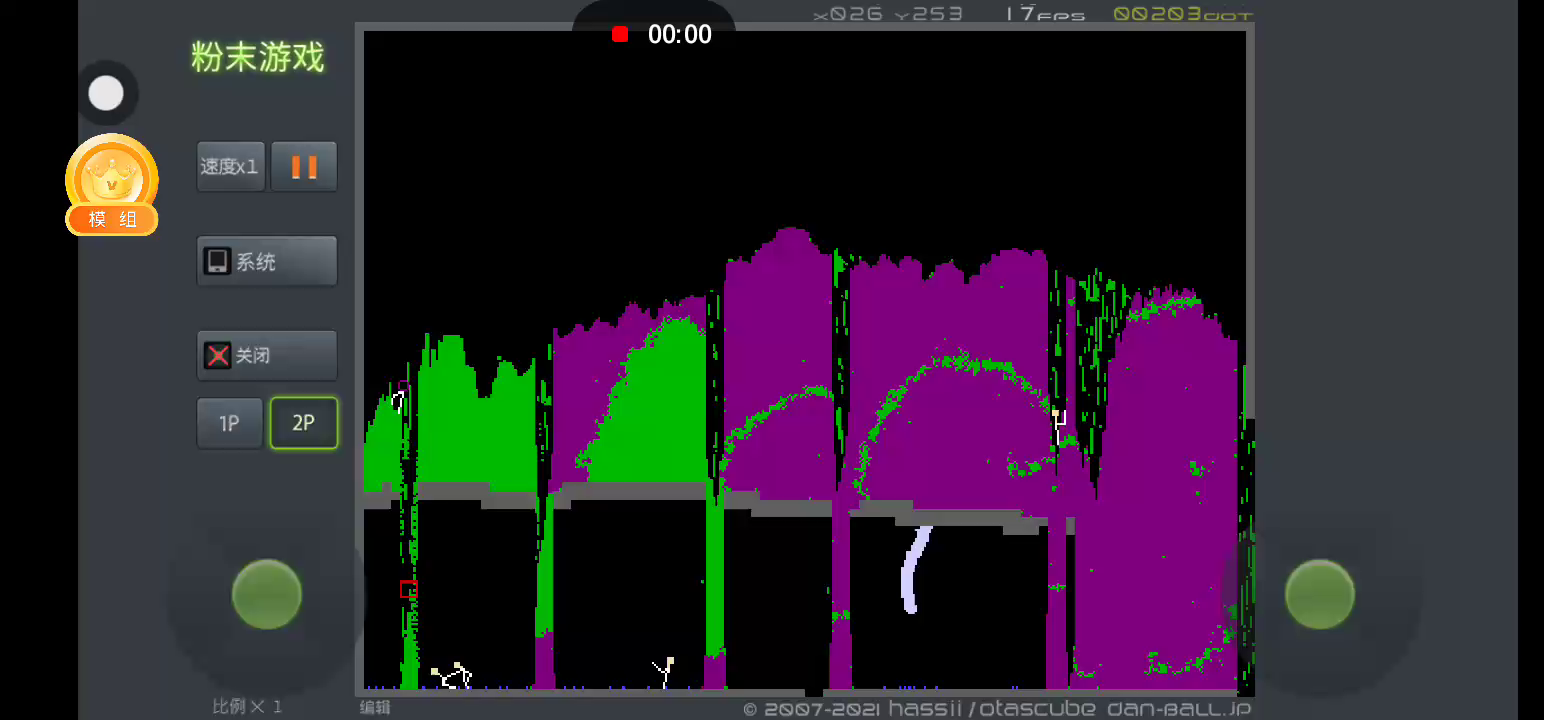The height and width of the screenshot is (720, 1544).
Task: Change the 速度x1 speed setting
Action: click(230, 166)
